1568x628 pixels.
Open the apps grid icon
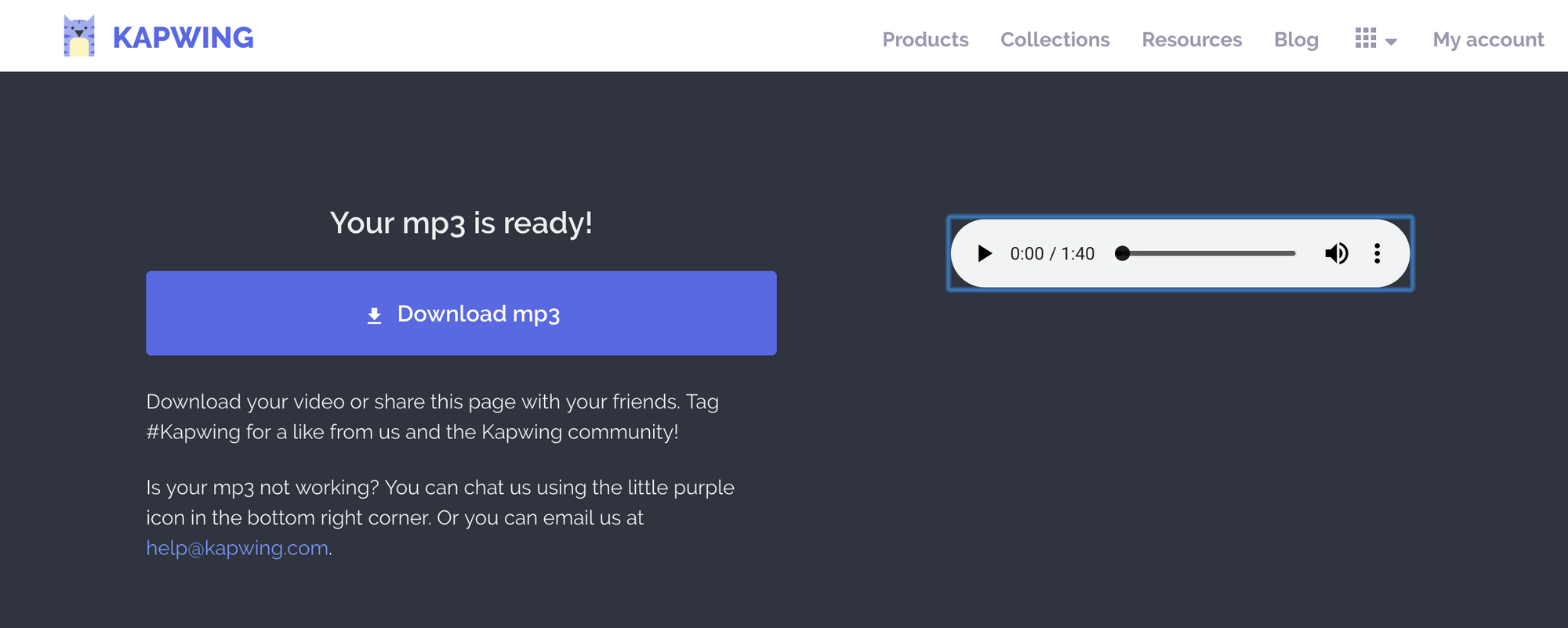pyautogui.click(x=1365, y=38)
